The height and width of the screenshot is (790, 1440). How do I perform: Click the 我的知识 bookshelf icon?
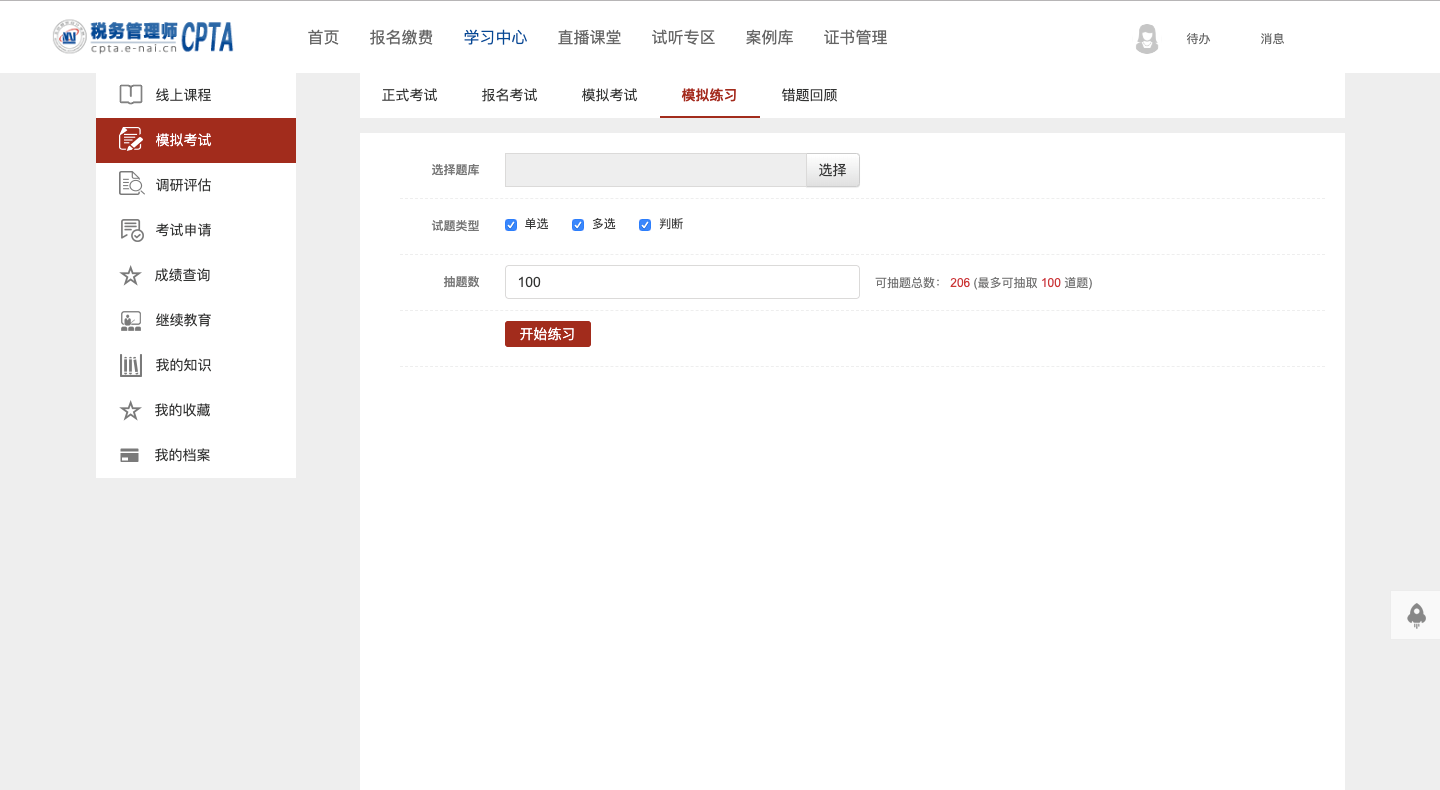pyautogui.click(x=131, y=365)
